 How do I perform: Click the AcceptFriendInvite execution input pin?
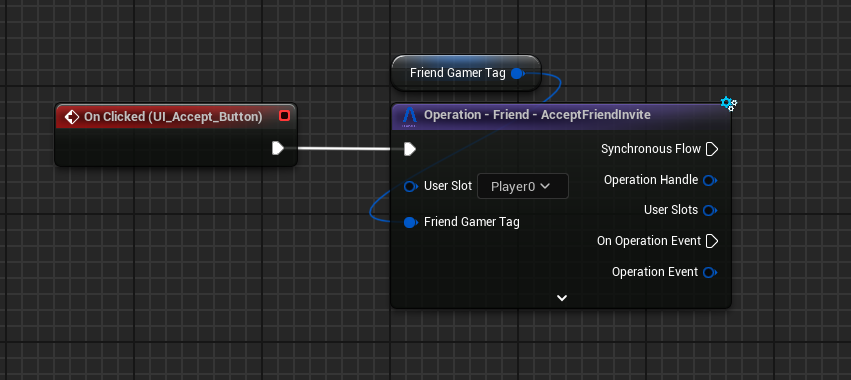click(x=410, y=149)
